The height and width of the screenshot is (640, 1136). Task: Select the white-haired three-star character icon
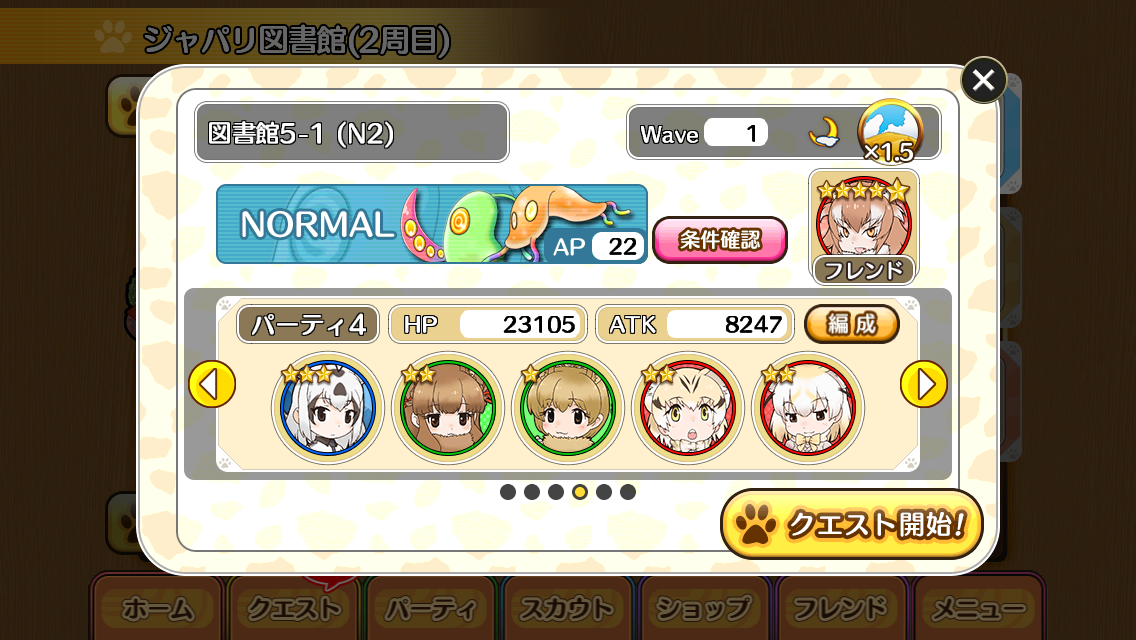pyautogui.click(x=327, y=408)
